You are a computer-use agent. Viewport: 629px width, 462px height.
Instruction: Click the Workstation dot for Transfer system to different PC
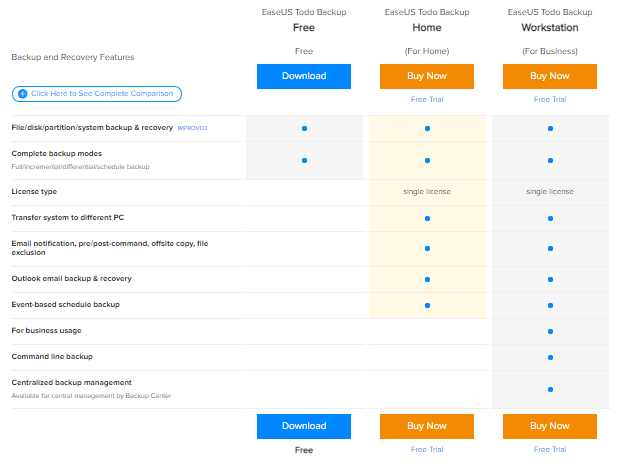tap(550, 217)
